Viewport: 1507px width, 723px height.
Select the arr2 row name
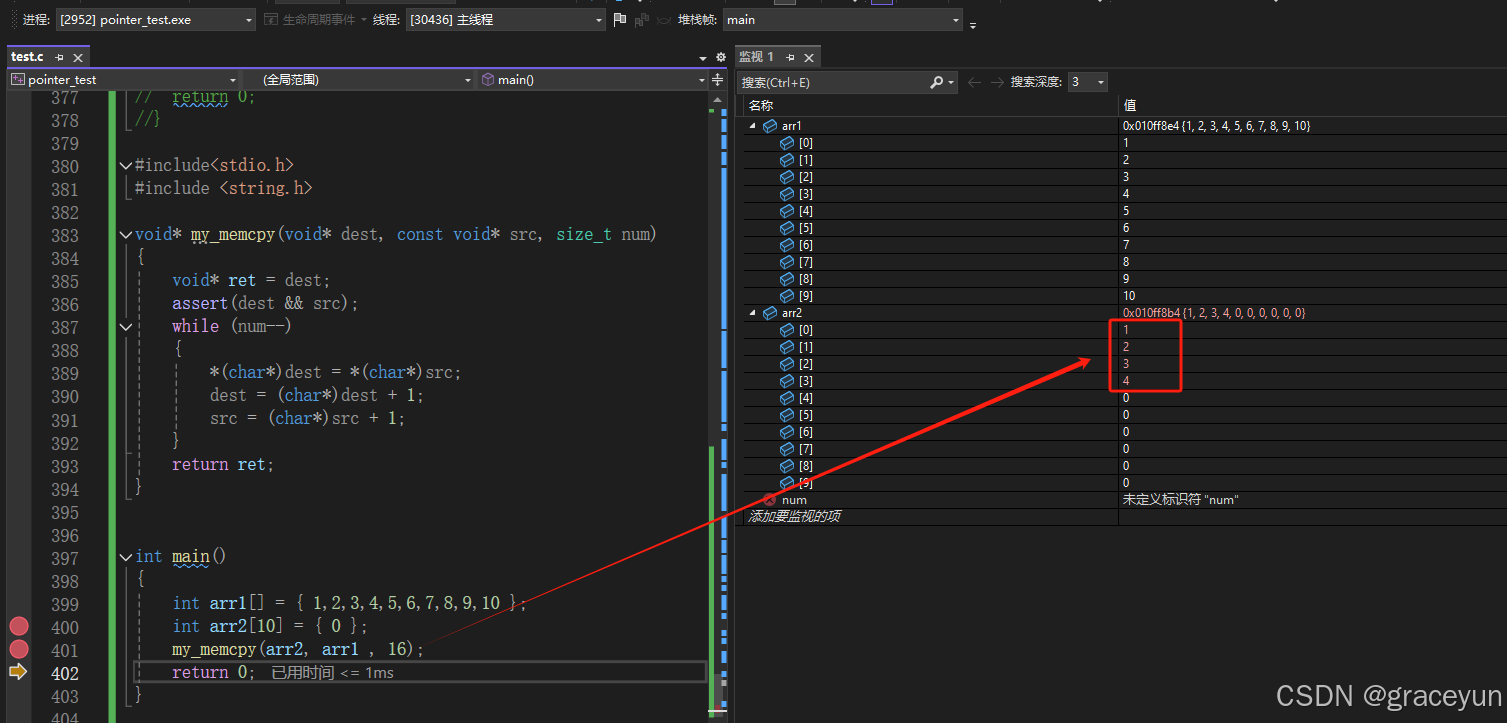[791, 313]
